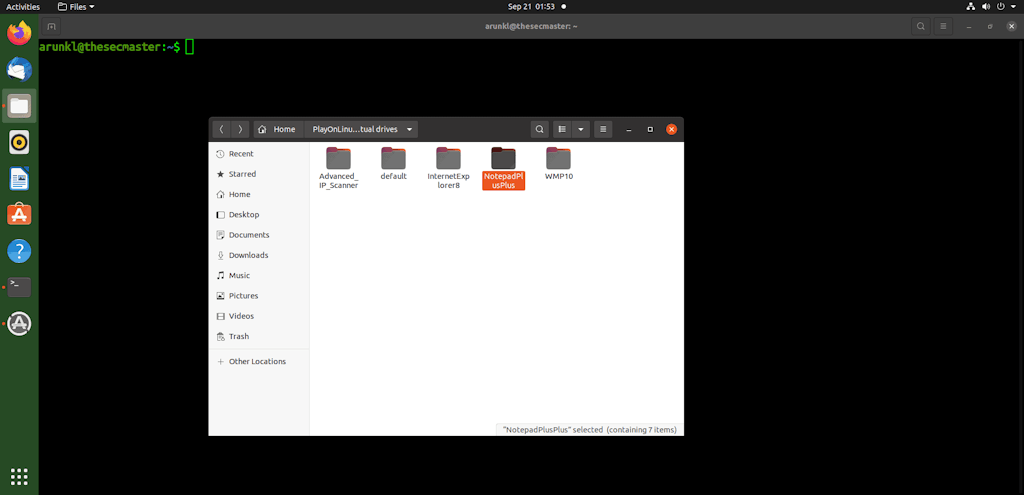
Task: Open Downloads in Files sidebar
Action: click(x=259, y=255)
